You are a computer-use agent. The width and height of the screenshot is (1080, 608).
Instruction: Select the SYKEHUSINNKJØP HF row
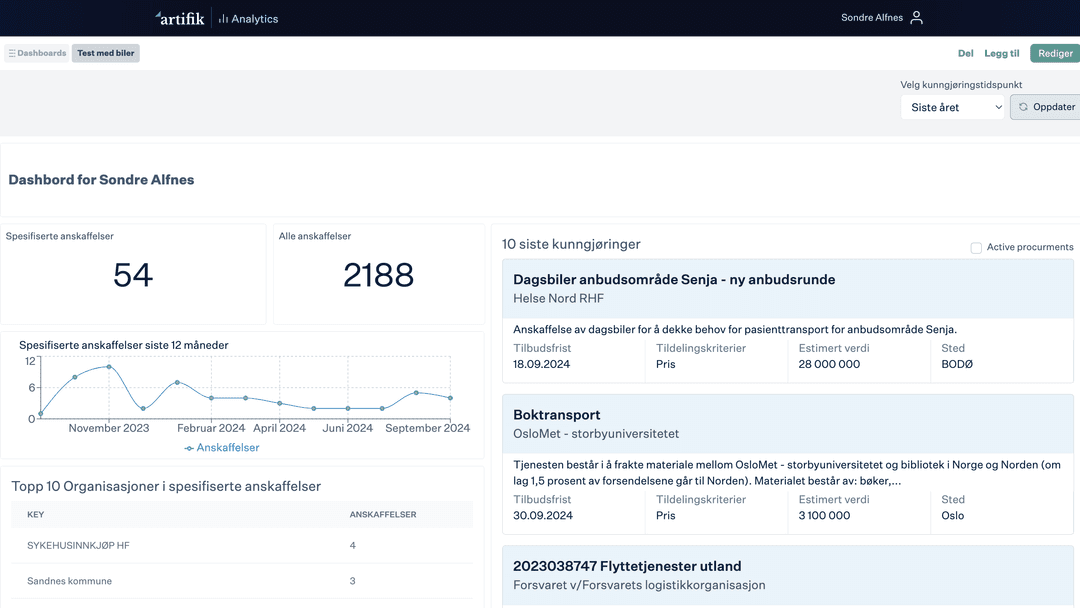coord(242,545)
